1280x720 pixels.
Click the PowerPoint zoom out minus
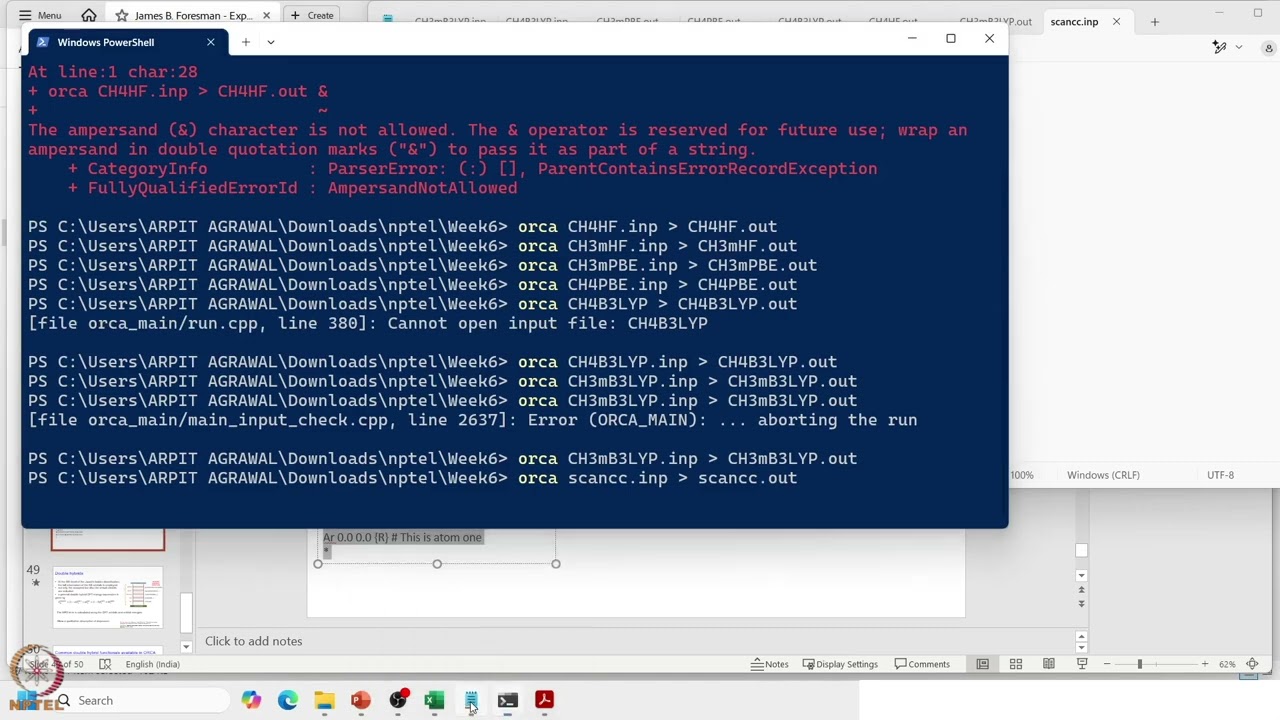click(x=1108, y=664)
